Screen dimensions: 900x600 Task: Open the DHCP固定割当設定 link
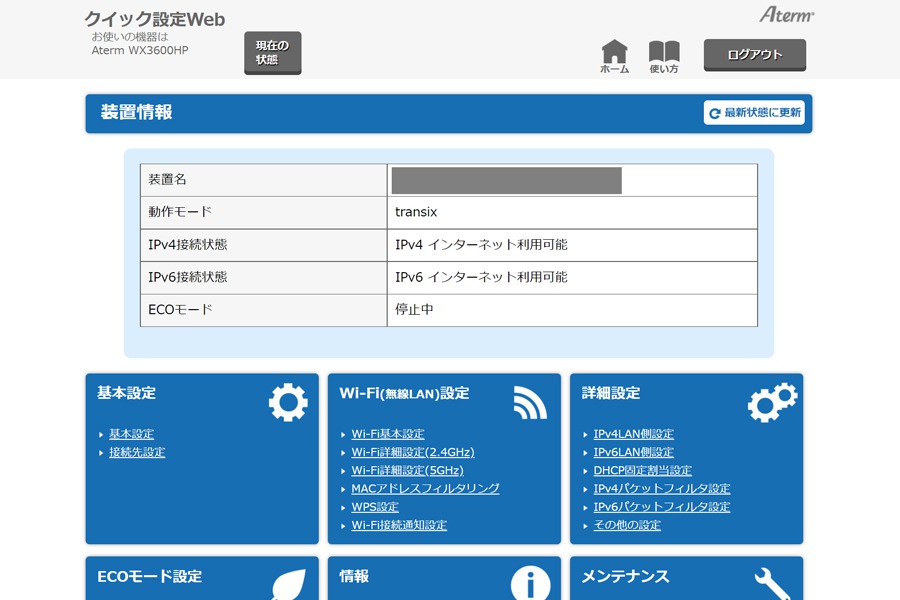point(642,470)
